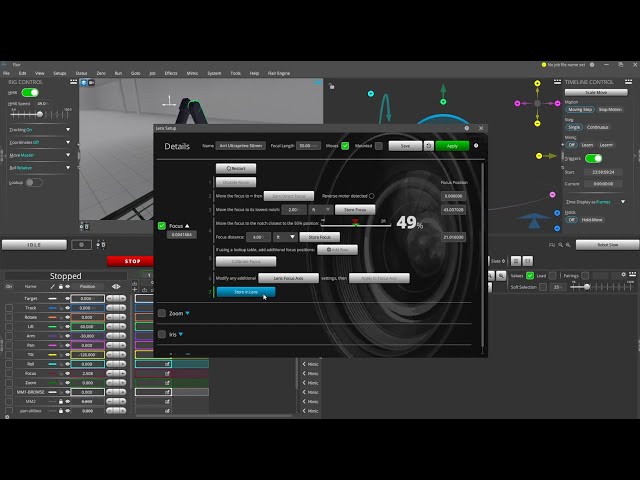Image resolution: width=640 pixels, height=480 pixels.
Task: Uncheck the Moves checkbox in Lens Setup
Action: click(x=345, y=146)
